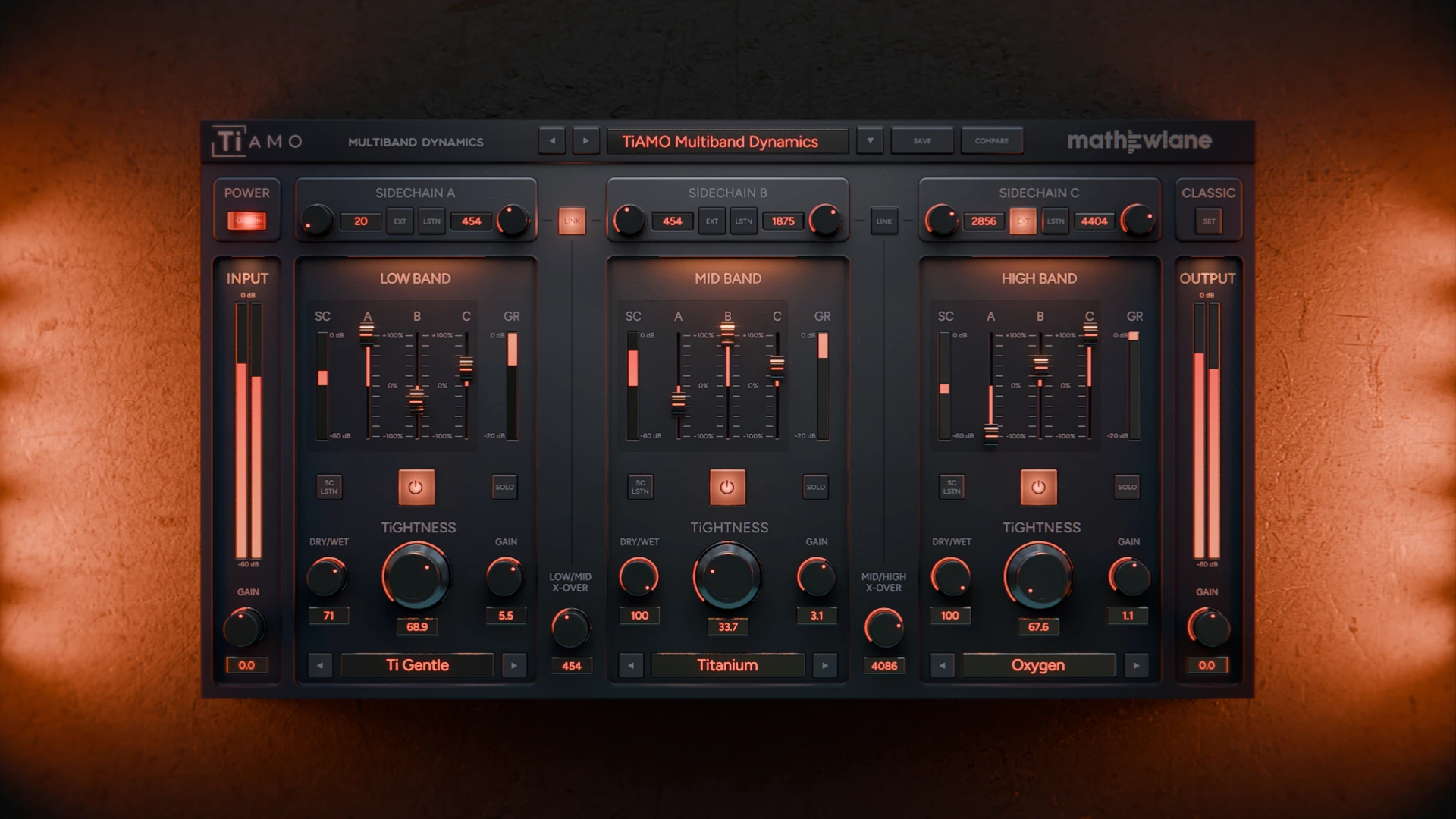
Task: Toggle LINK between Sidechain A and B
Action: click(x=572, y=221)
